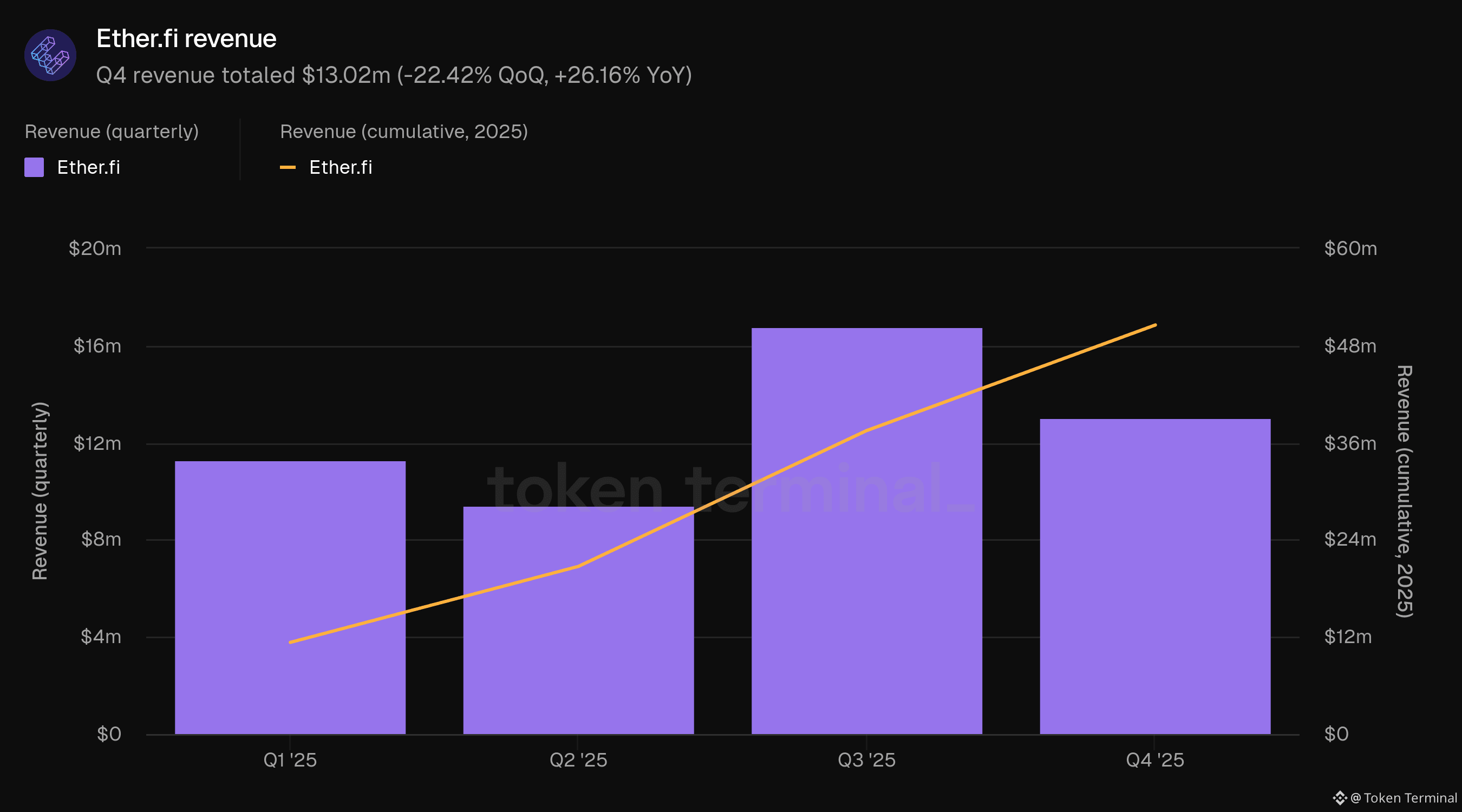Click the orange cumulative legend line marker

click(x=288, y=167)
